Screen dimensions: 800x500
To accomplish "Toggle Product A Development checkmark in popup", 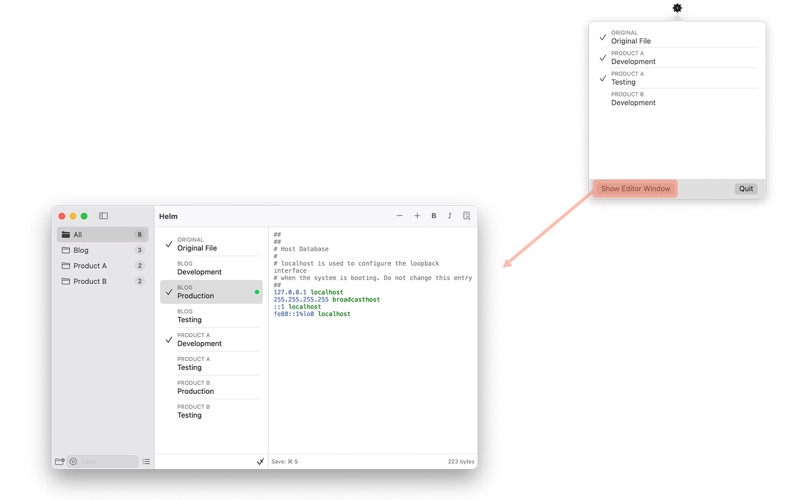I will [603, 58].
